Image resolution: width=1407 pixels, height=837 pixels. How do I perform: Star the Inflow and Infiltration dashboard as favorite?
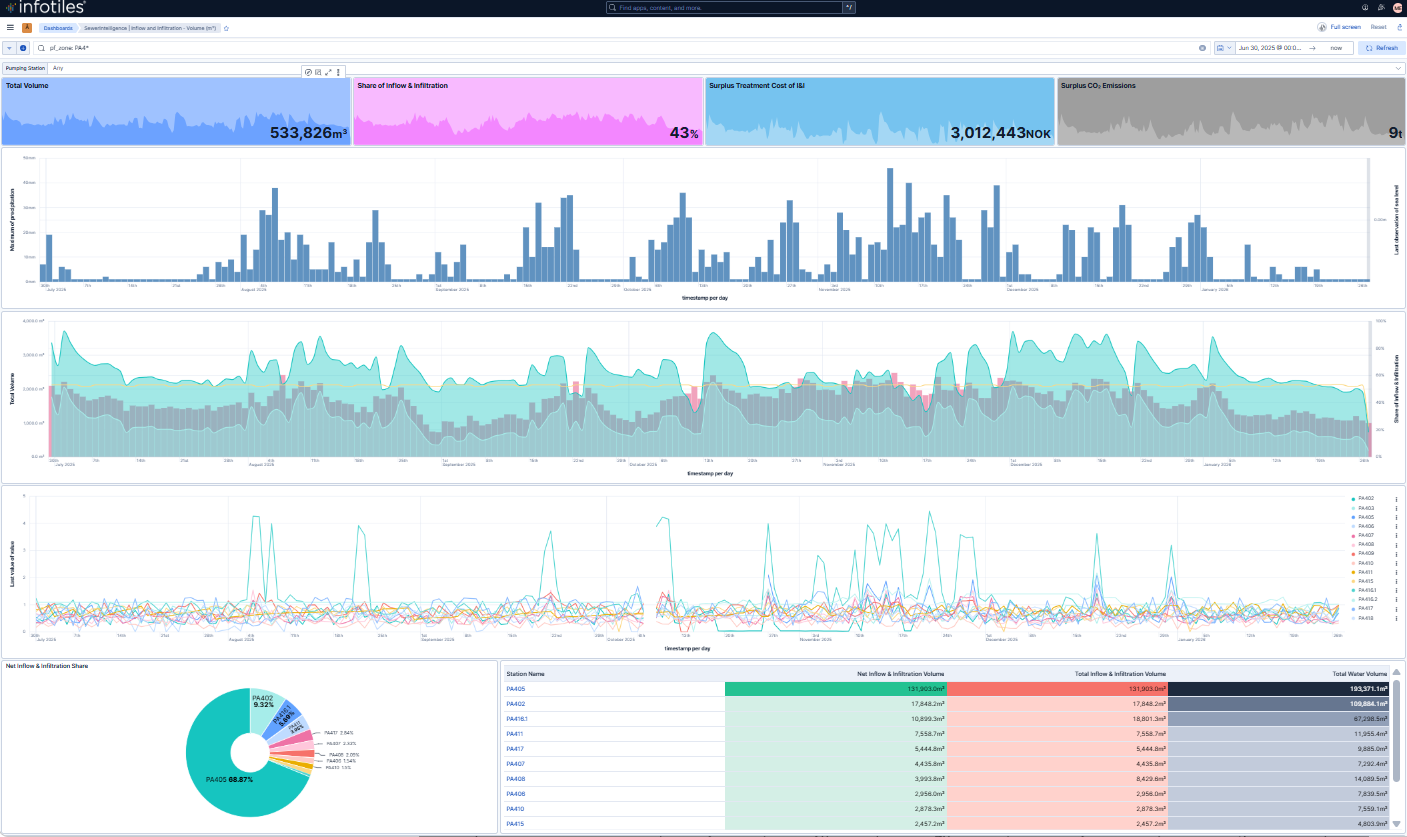[x=226, y=28]
